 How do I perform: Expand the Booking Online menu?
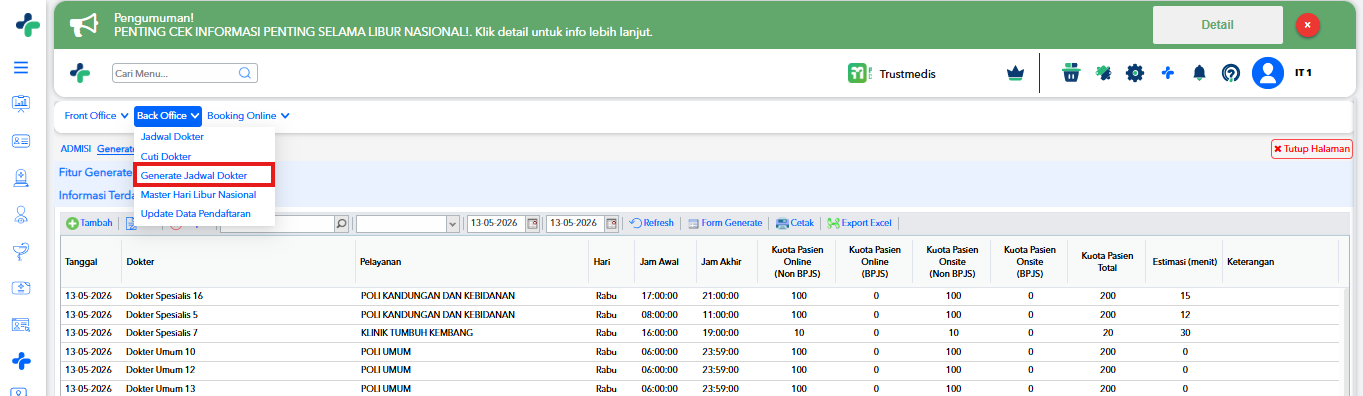pos(248,116)
